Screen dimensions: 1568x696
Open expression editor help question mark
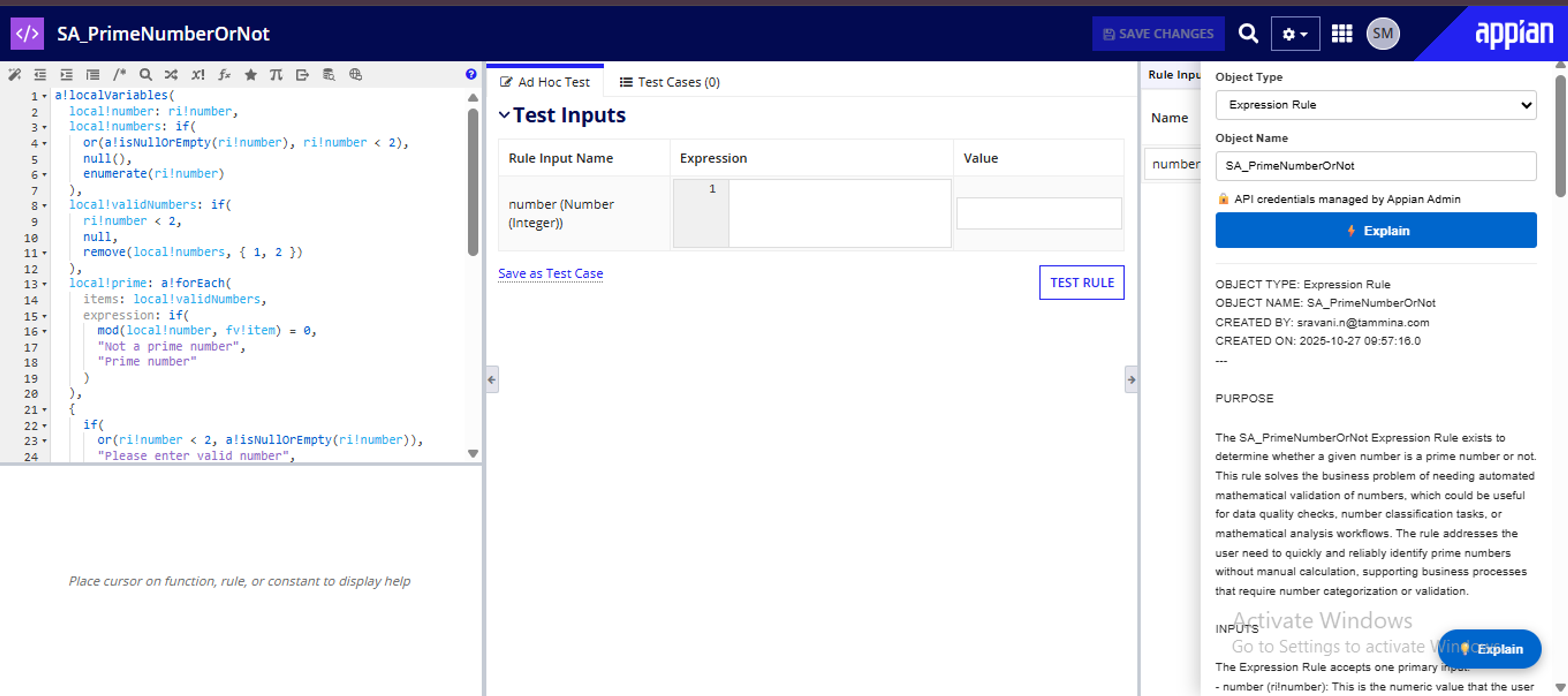pyautogui.click(x=470, y=74)
